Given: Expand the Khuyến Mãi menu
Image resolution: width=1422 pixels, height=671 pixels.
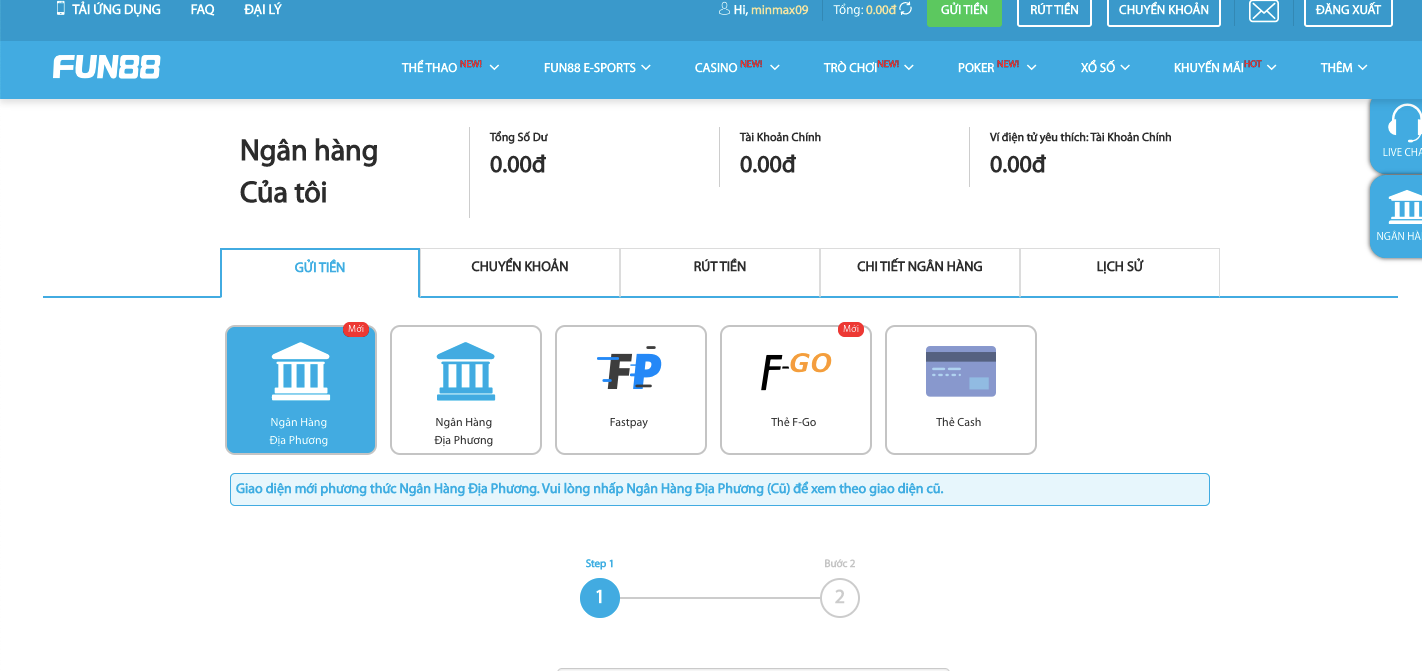Looking at the screenshot, I should click(1225, 68).
